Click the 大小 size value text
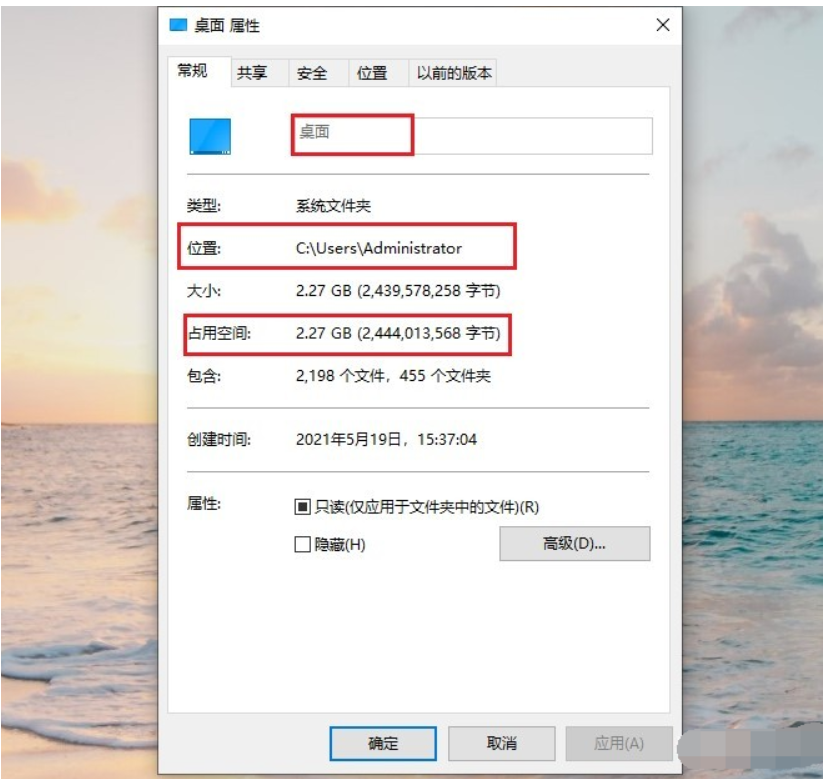Viewport: 825px width, 779px height. (398, 290)
